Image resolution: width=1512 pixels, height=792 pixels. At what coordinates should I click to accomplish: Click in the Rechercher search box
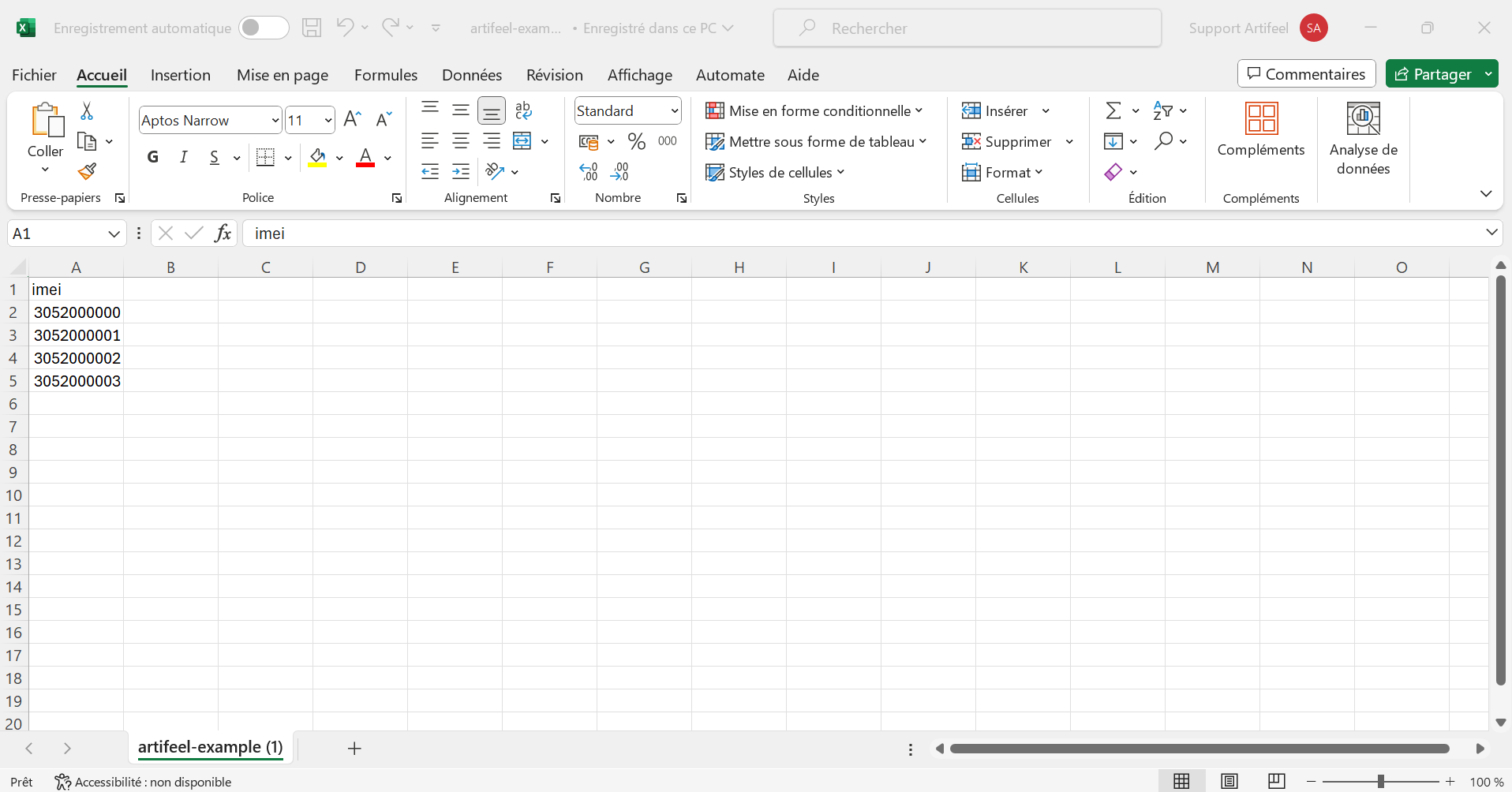(967, 28)
